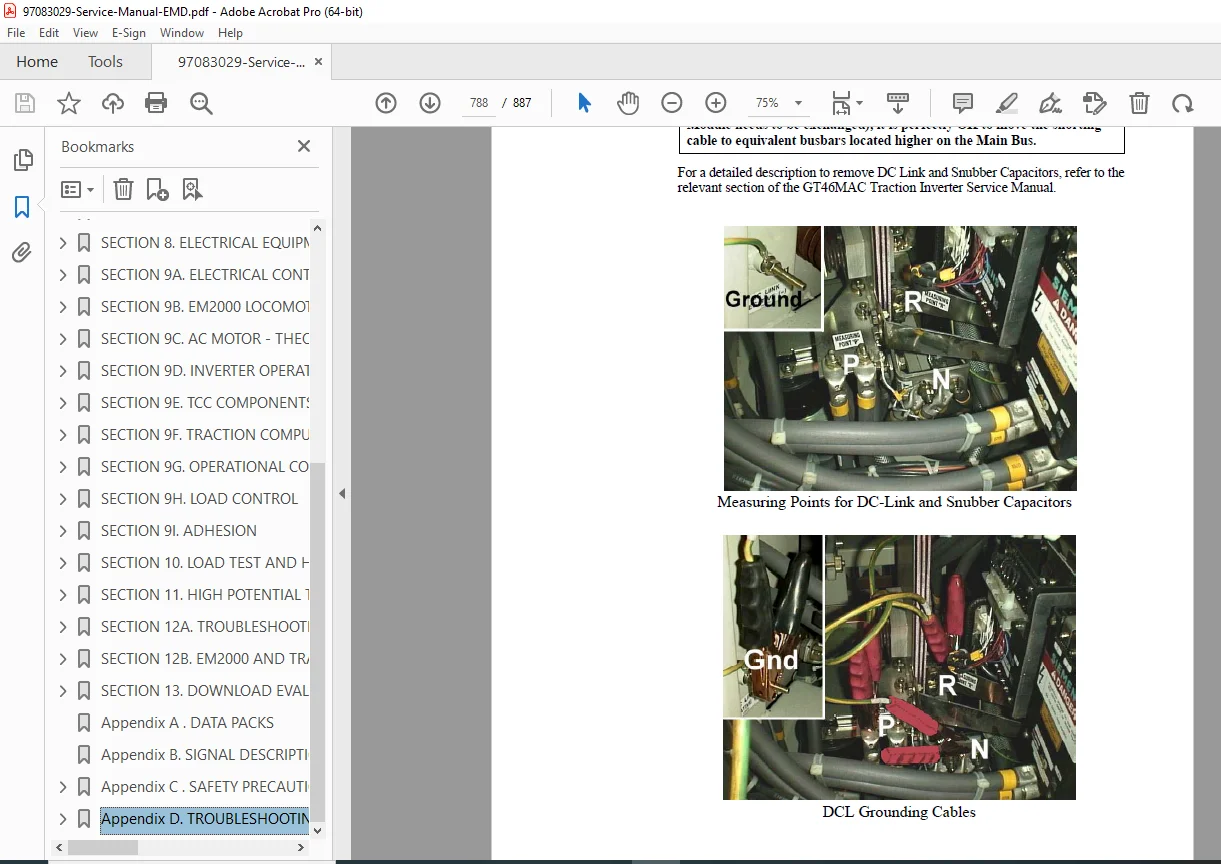Click the page number 788 field
The image size is (1221, 864).
click(x=479, y=103)
